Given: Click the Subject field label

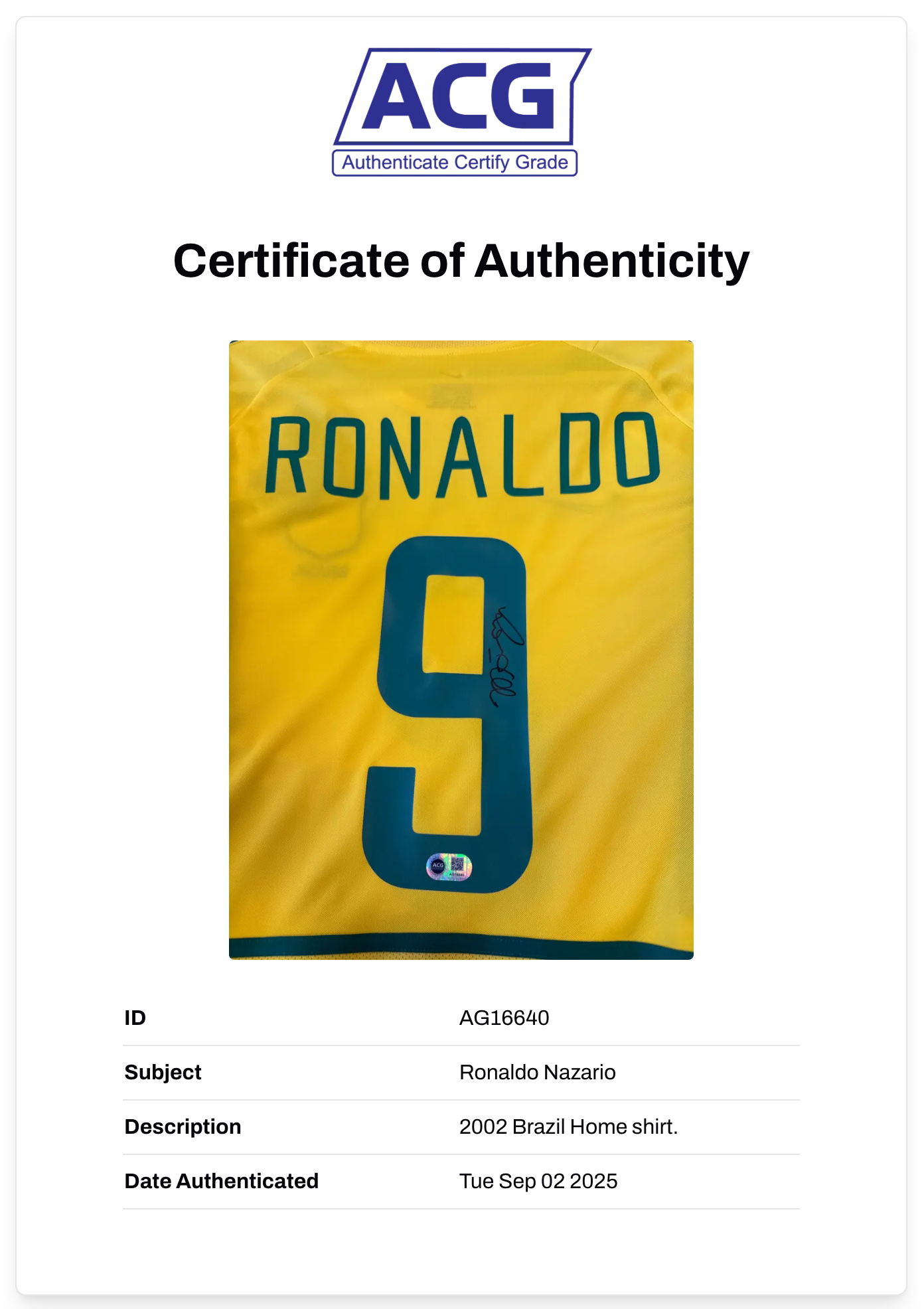Looking at the screenshot, I should [163, 1072].
